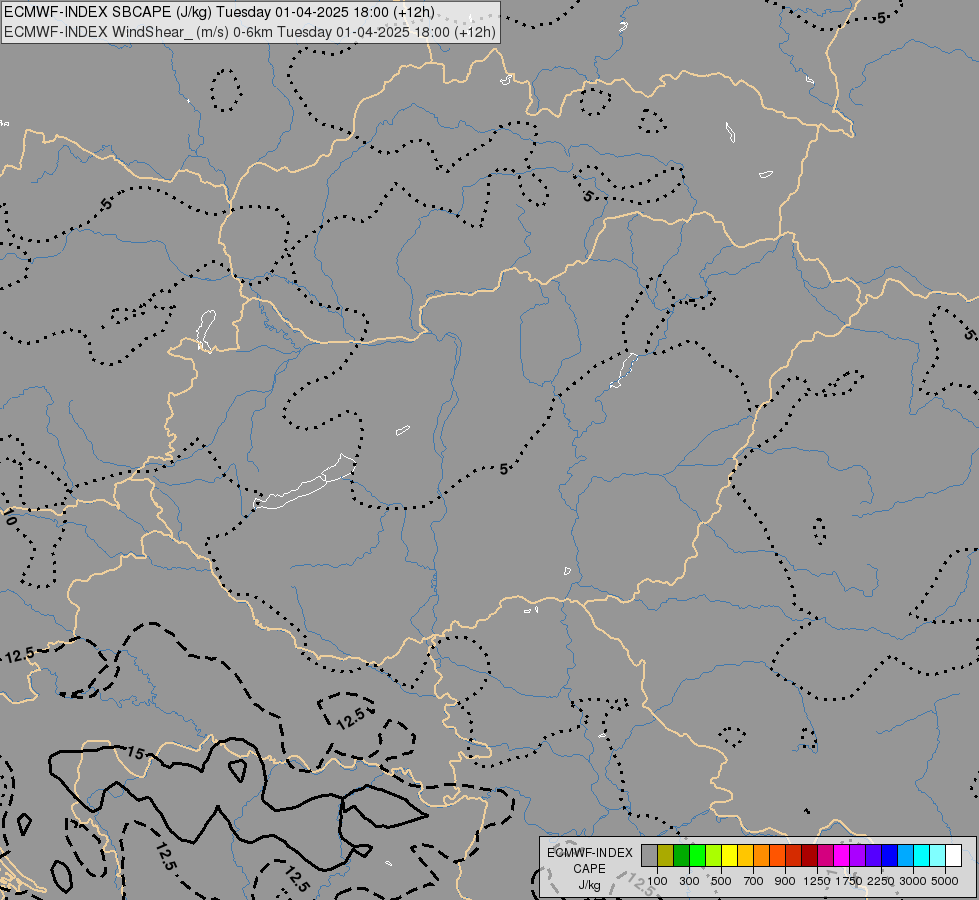Click the SBCAPE title line text
This screenshot has height=900, width=979.
tap(219, 12)
